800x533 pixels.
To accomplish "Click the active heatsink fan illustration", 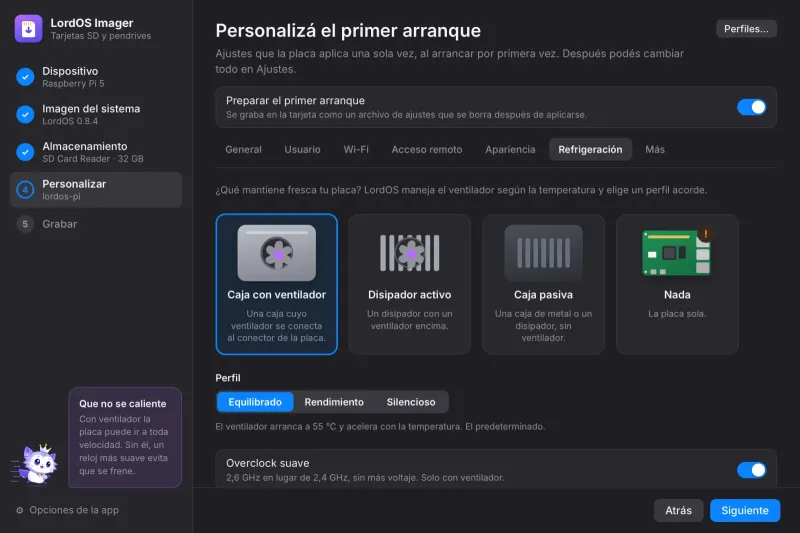I will tap(410, 253).
